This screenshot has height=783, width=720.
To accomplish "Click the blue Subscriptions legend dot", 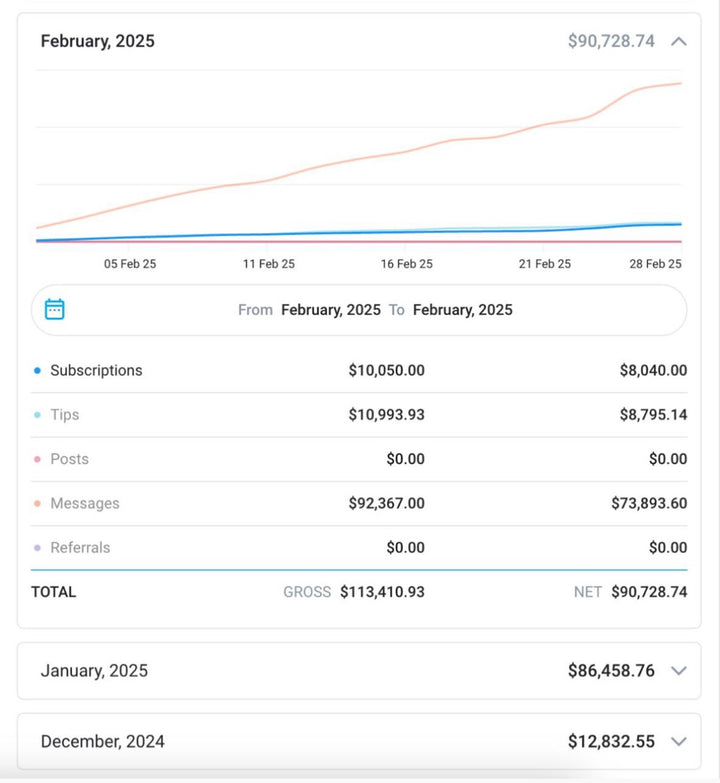I will click(37, 370).
